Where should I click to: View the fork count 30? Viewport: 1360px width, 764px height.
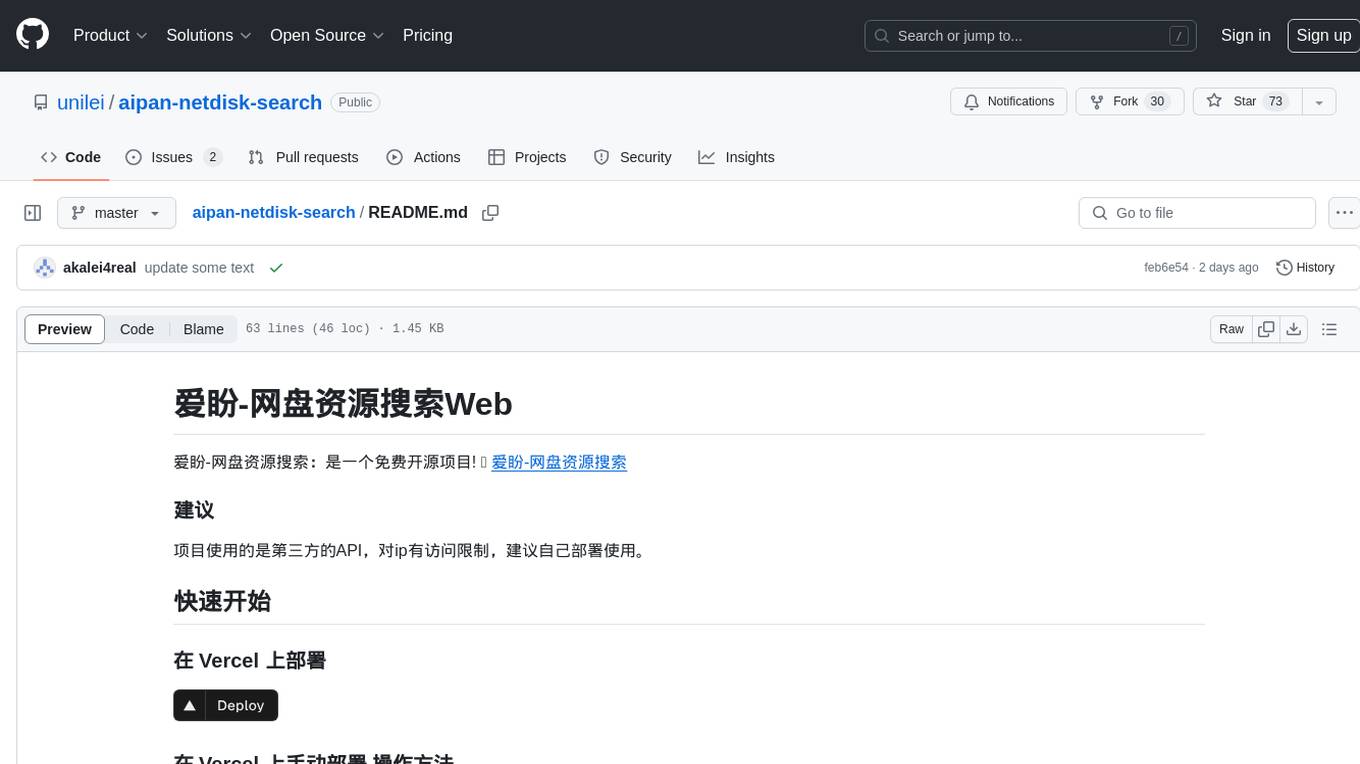[x=1157, y=102]
